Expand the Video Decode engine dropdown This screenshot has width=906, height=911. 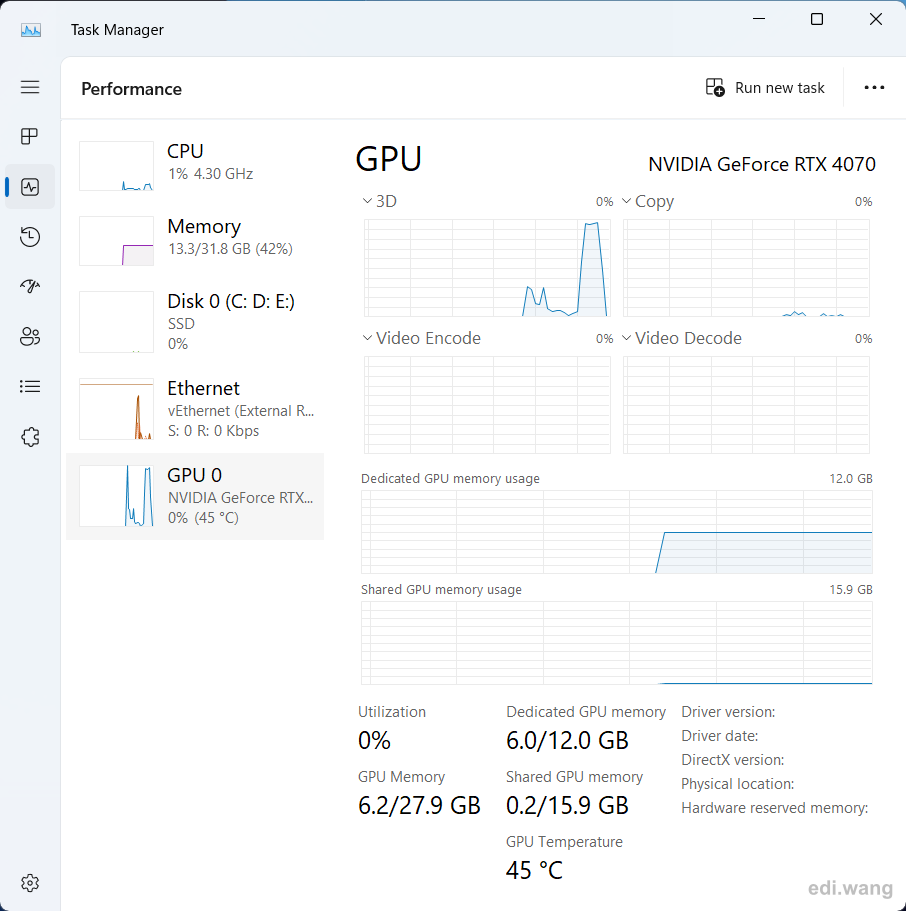click(682, 338)
